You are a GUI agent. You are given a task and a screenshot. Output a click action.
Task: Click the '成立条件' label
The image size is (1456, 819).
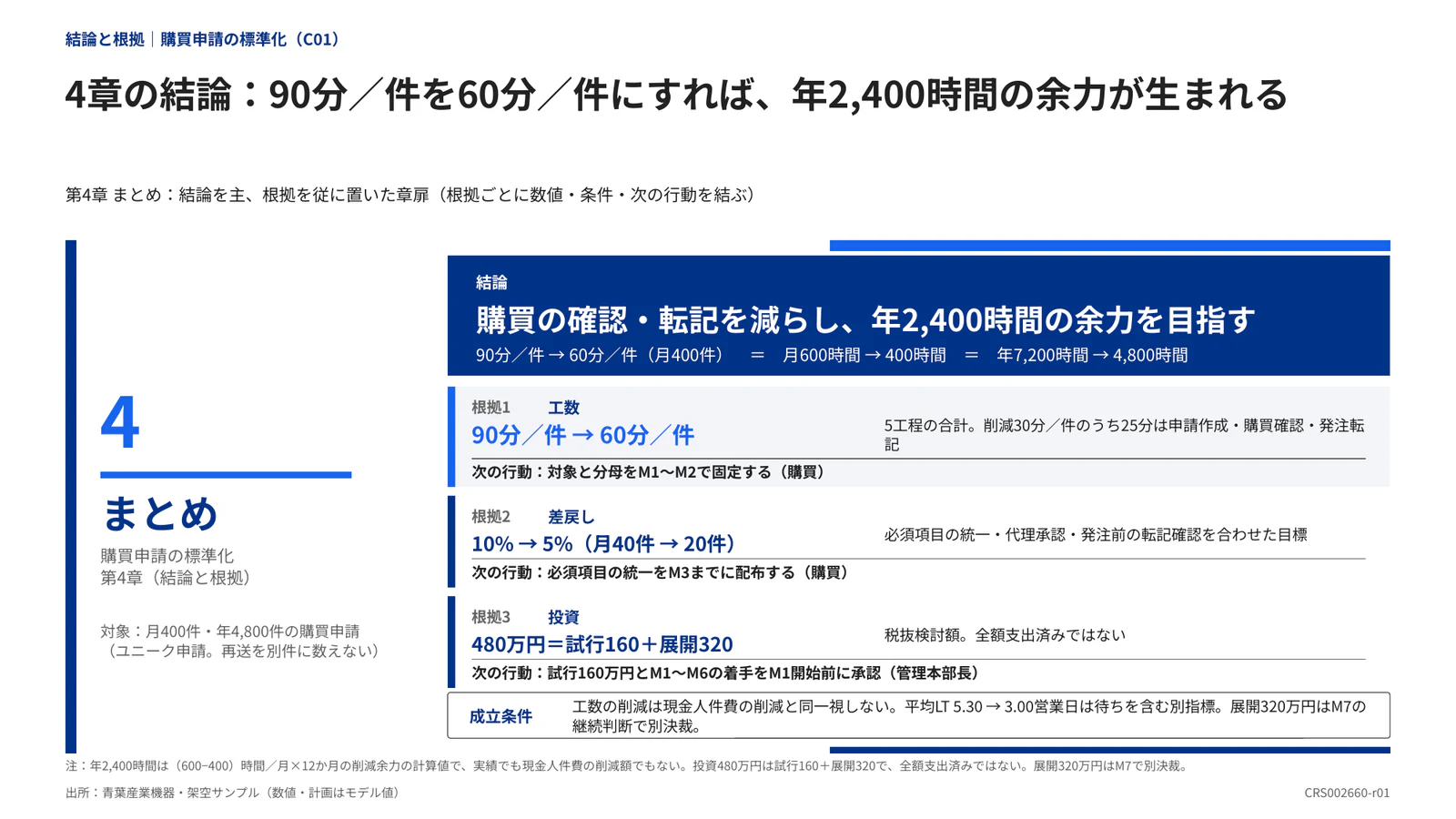coord(500,716)
